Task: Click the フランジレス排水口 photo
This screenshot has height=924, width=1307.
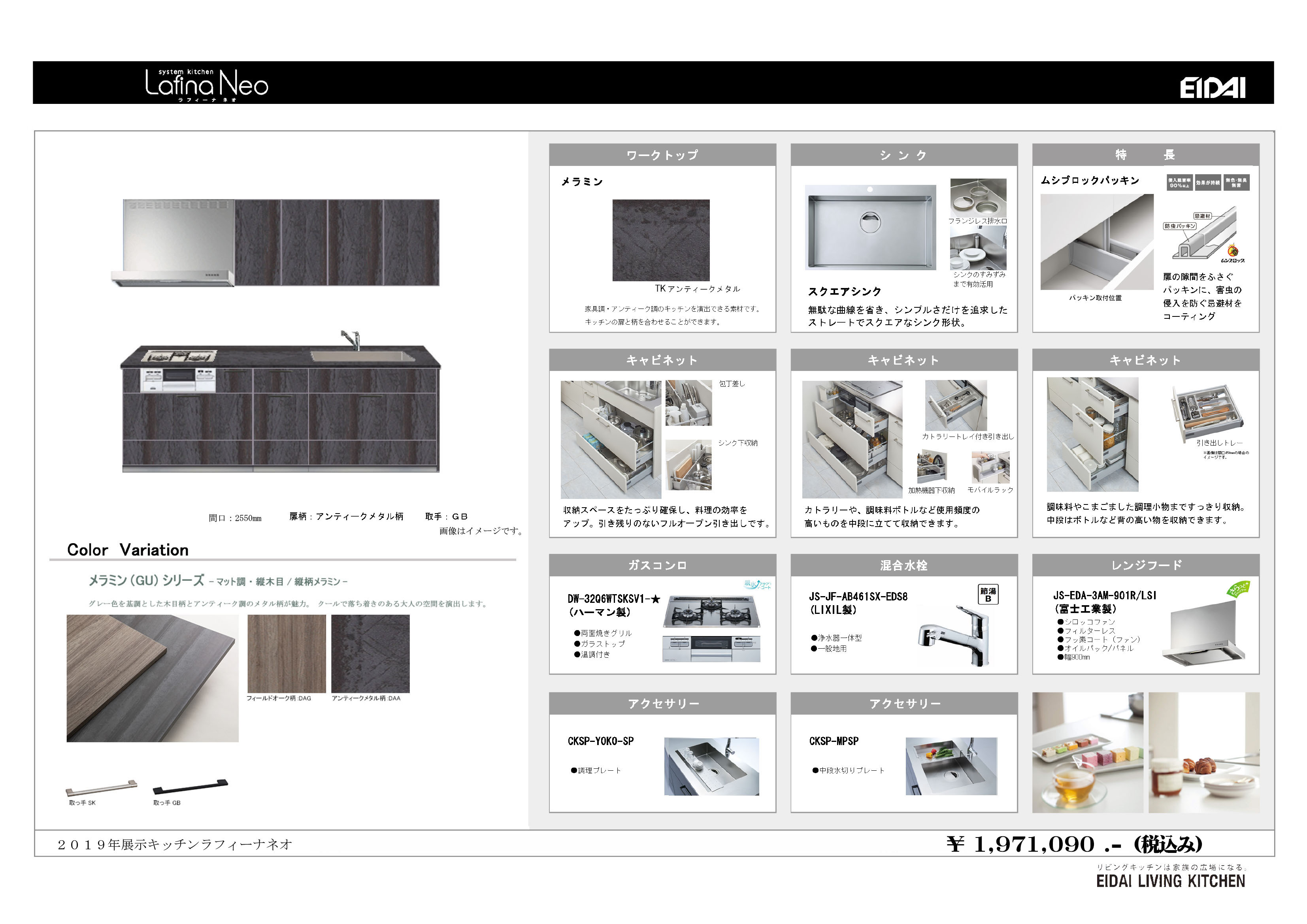Action: tap(978, 198)
